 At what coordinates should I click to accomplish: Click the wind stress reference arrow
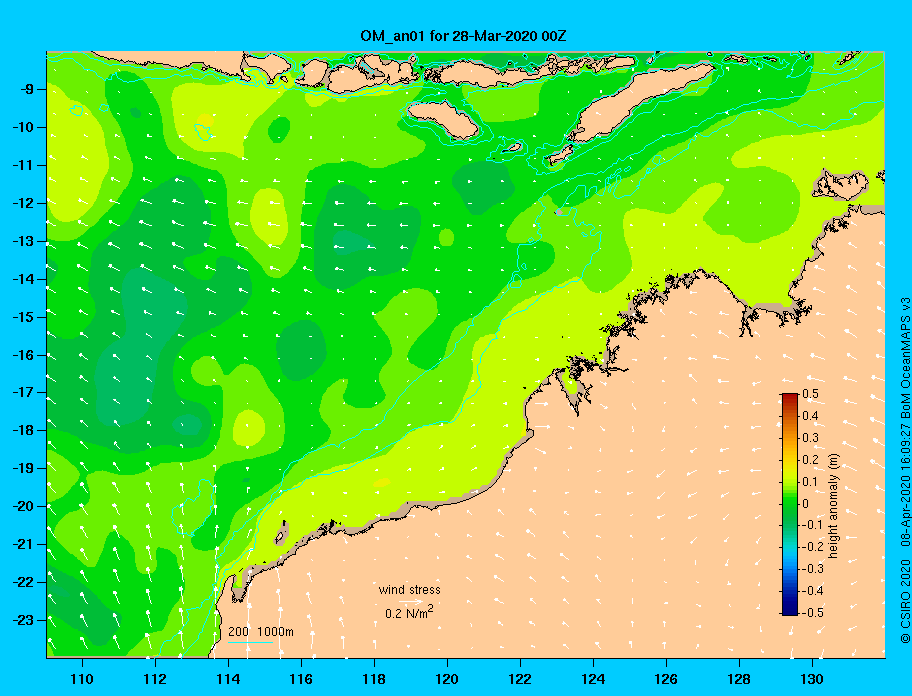coord(411,601)
